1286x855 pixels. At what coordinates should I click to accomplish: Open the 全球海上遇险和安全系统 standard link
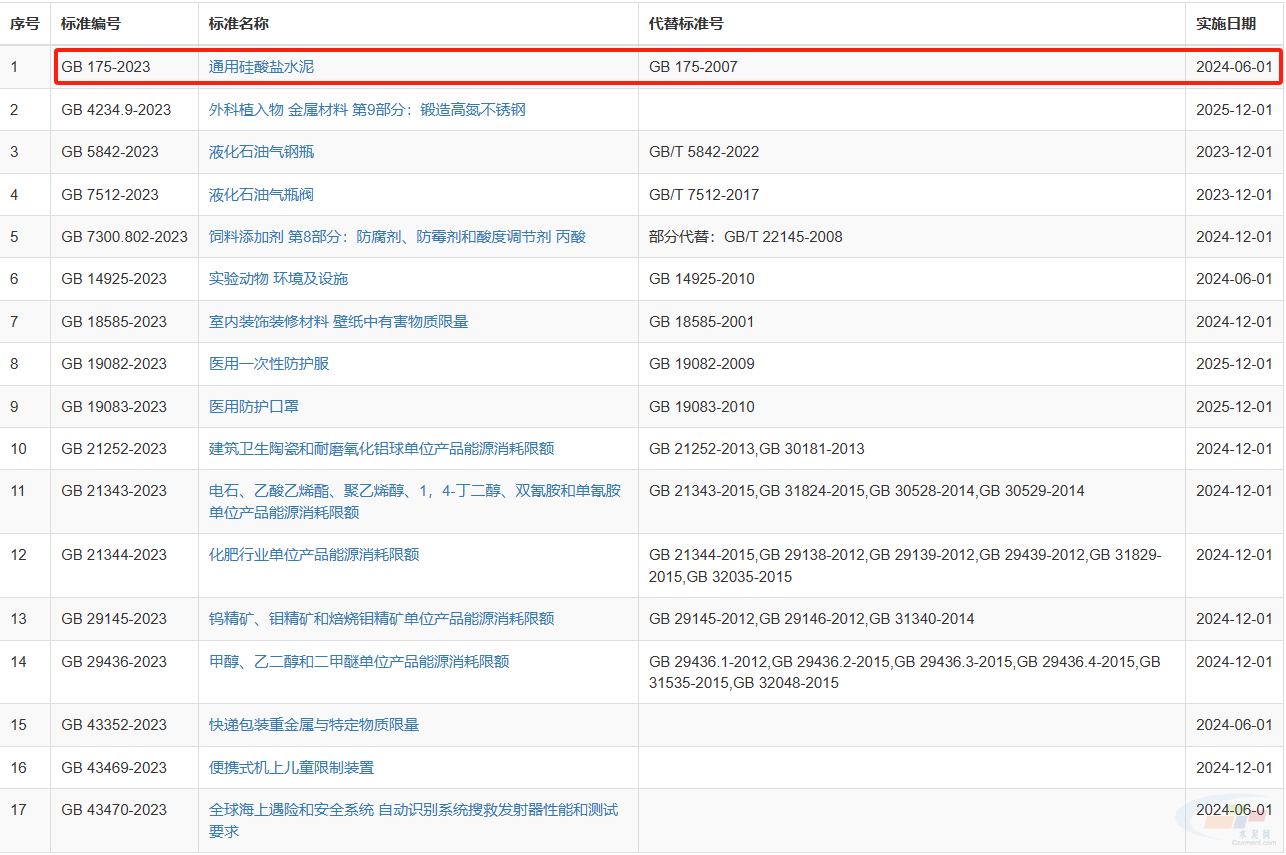click(412, 810)
